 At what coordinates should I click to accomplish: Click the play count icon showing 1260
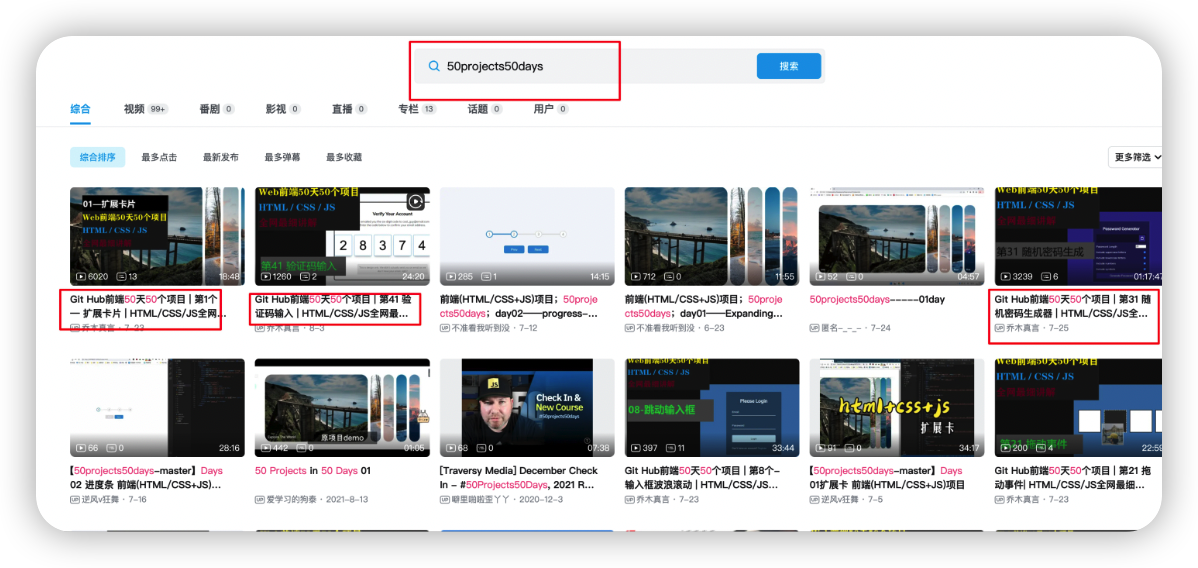click(266, 277)
